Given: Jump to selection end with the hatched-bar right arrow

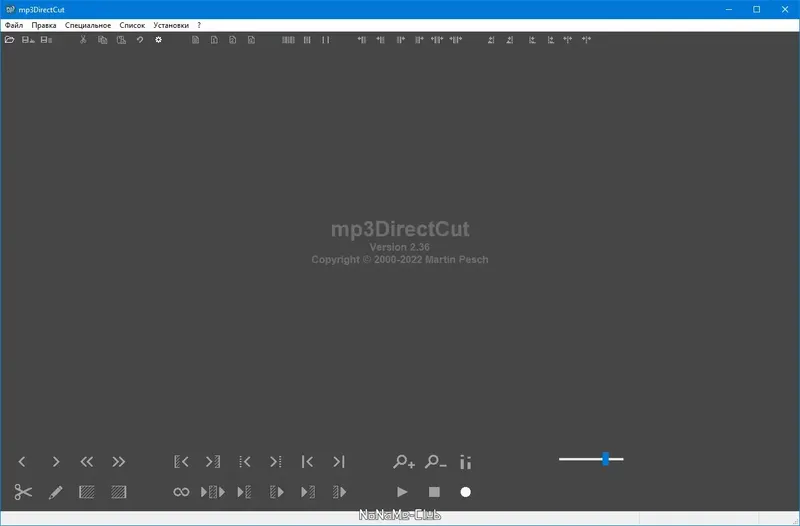Looking at the screenshot, I should coord(213,462).
